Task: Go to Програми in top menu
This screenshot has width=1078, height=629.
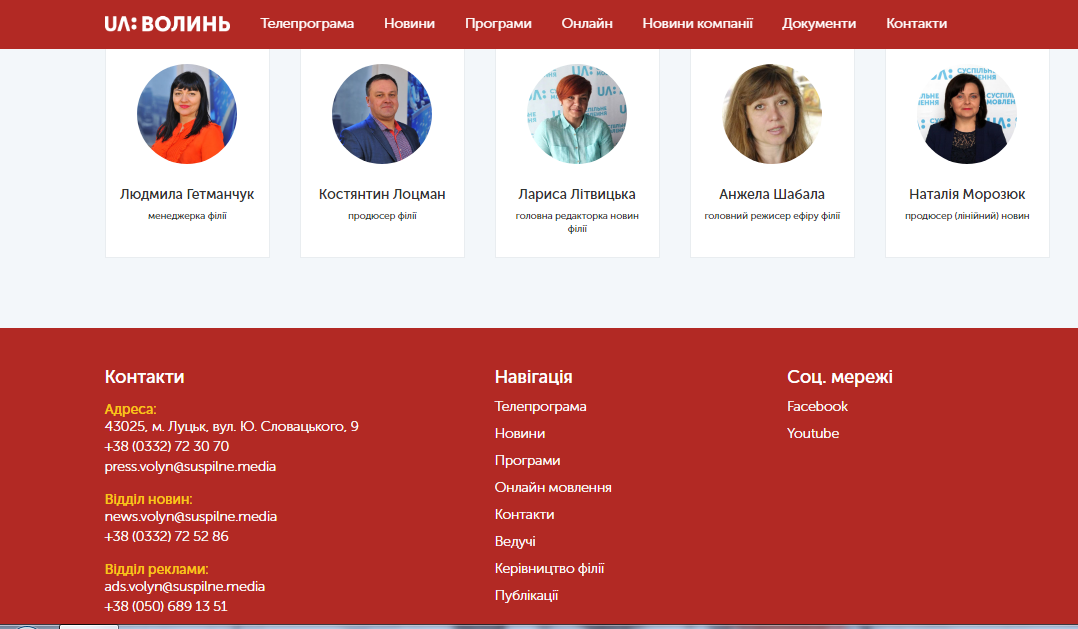Action: tap(498, 23)
